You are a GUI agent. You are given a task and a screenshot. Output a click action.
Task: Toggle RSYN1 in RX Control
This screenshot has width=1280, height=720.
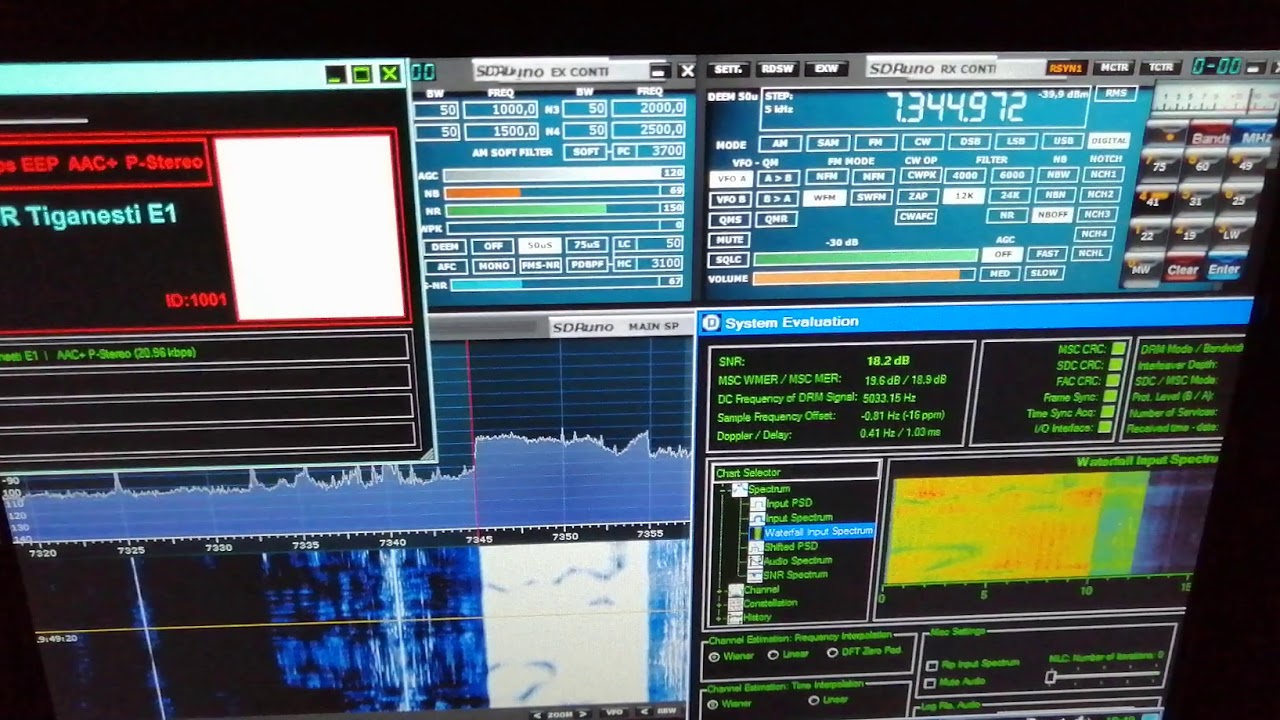(1065, 68)
